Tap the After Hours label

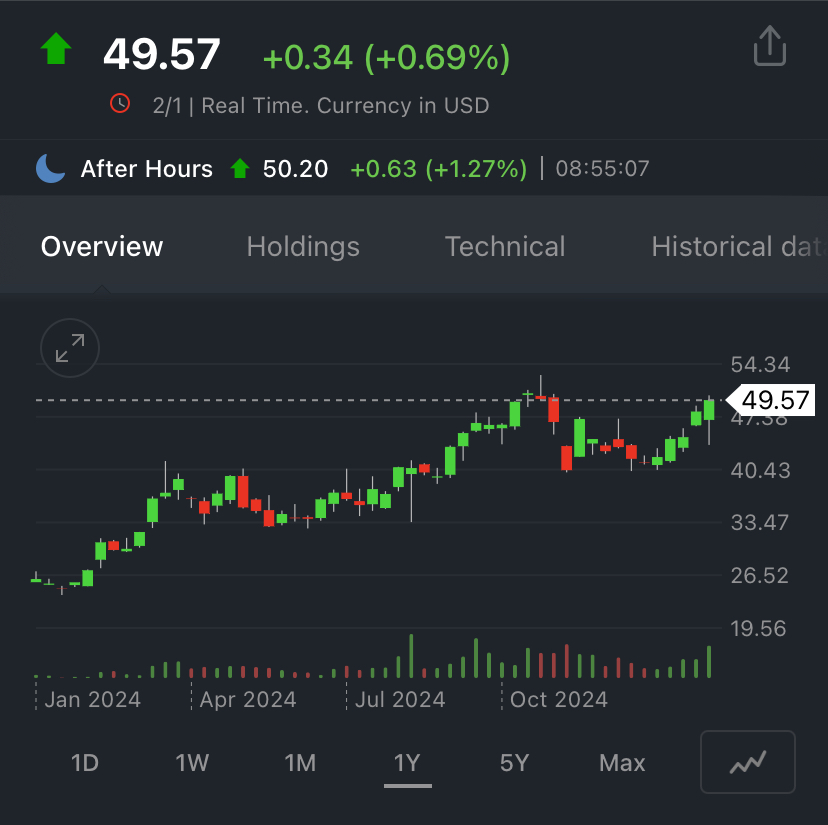coord(147,169)
